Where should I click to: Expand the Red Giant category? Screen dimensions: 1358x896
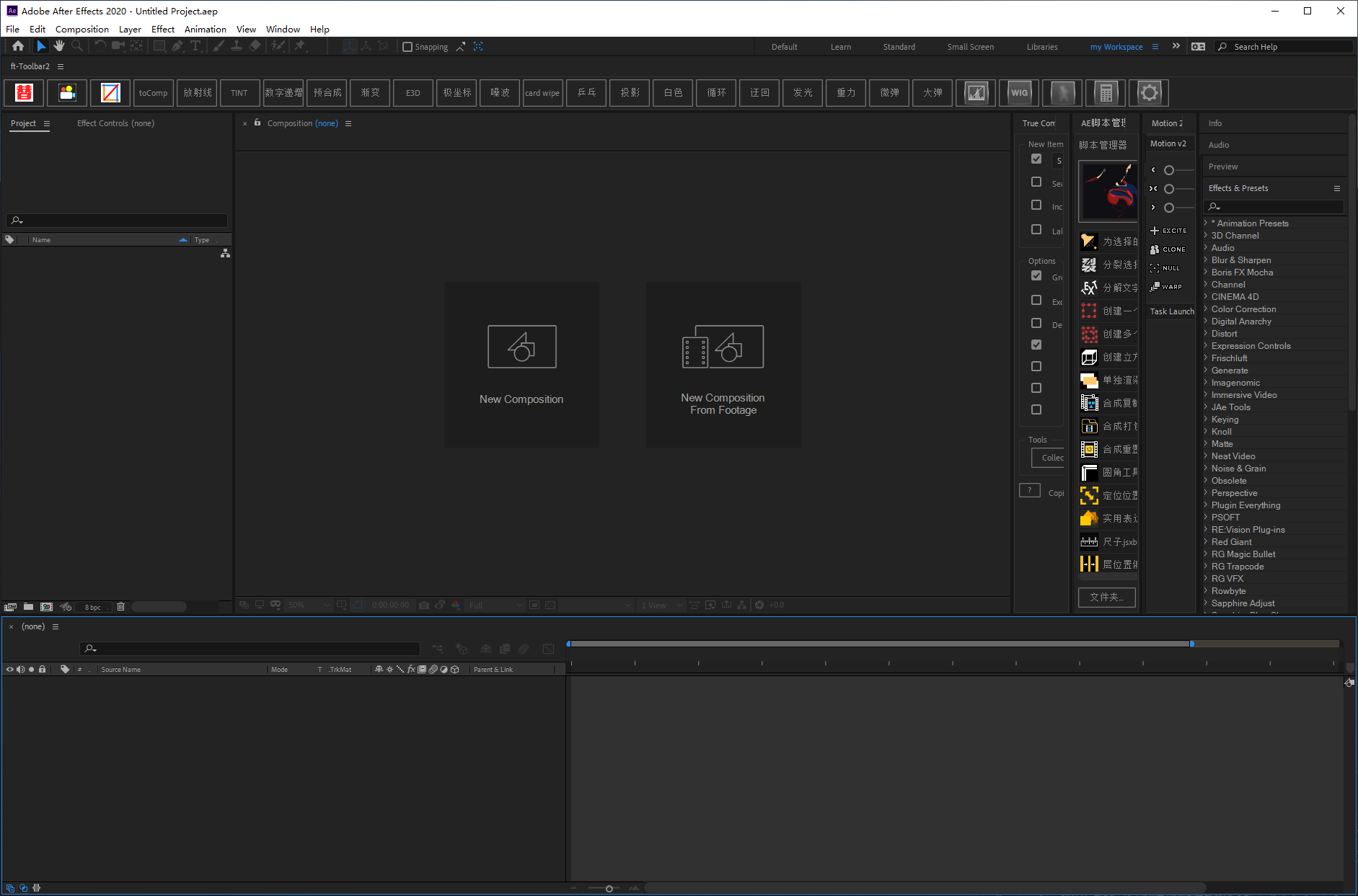(x=1206, y=542)
